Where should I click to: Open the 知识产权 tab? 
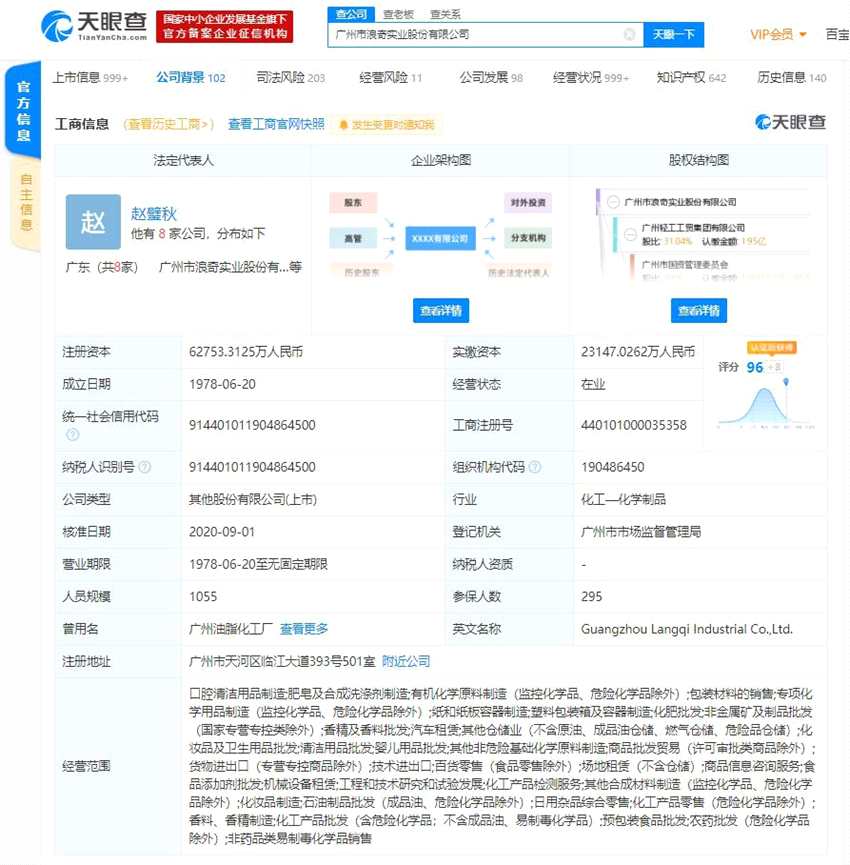pos(691,78)
